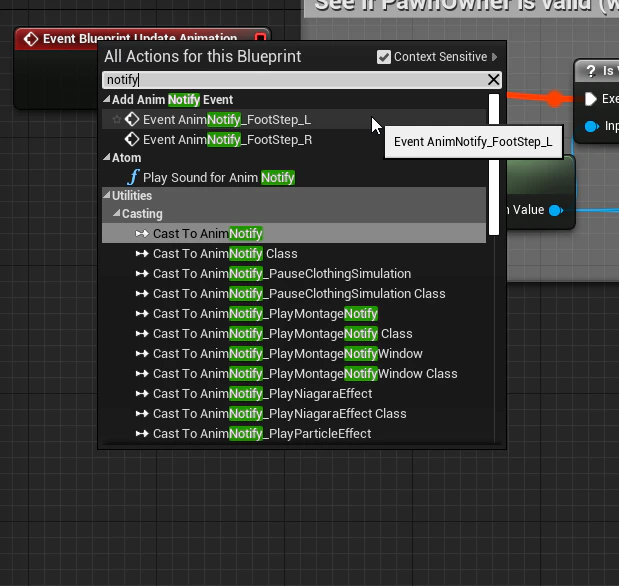Click the cast arrow icon beside Cast To AnimNotify
The height and width of the screenshot is (586, 619).
point(142,233)
